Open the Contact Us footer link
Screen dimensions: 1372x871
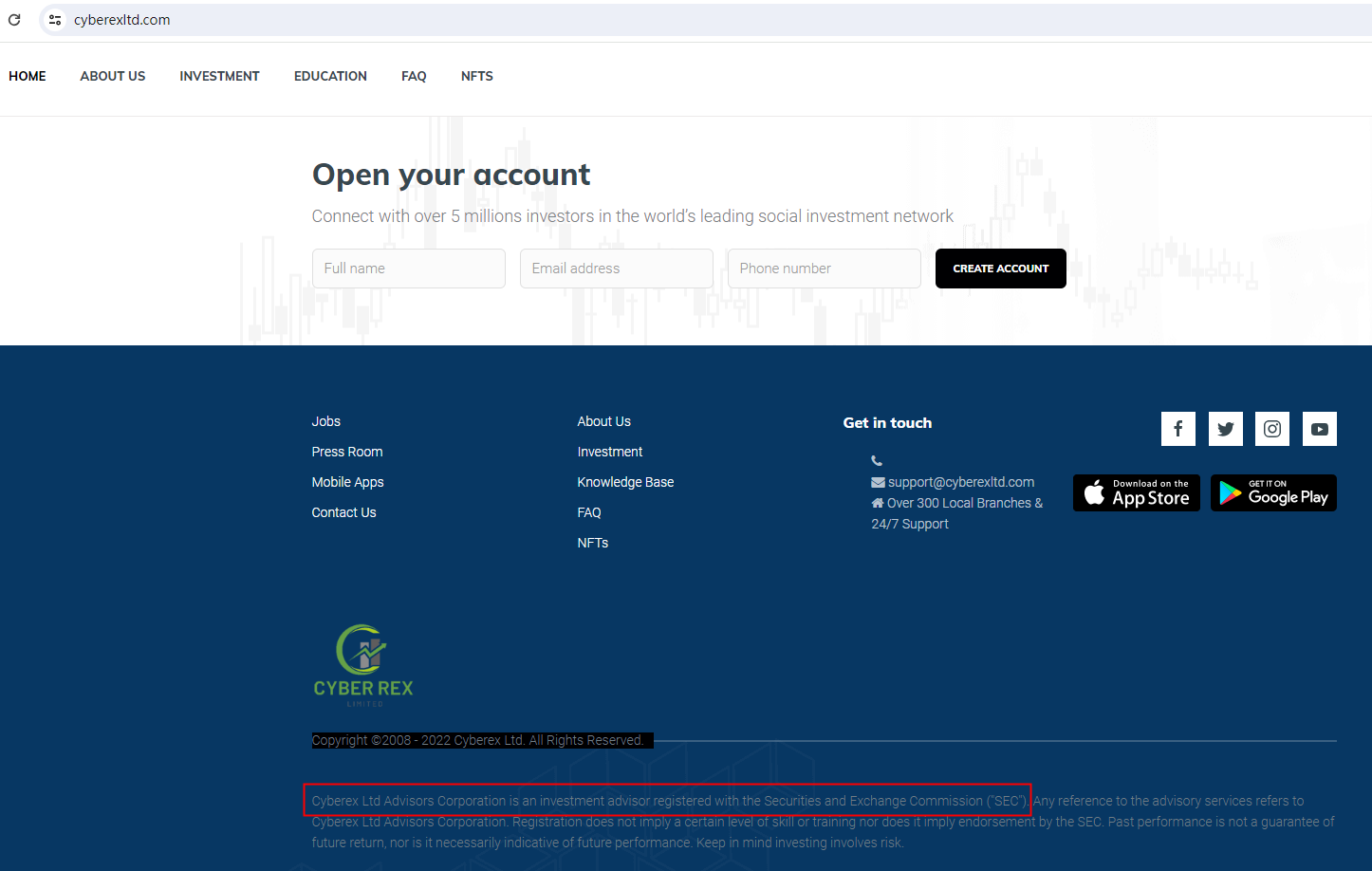coord(344,512)
